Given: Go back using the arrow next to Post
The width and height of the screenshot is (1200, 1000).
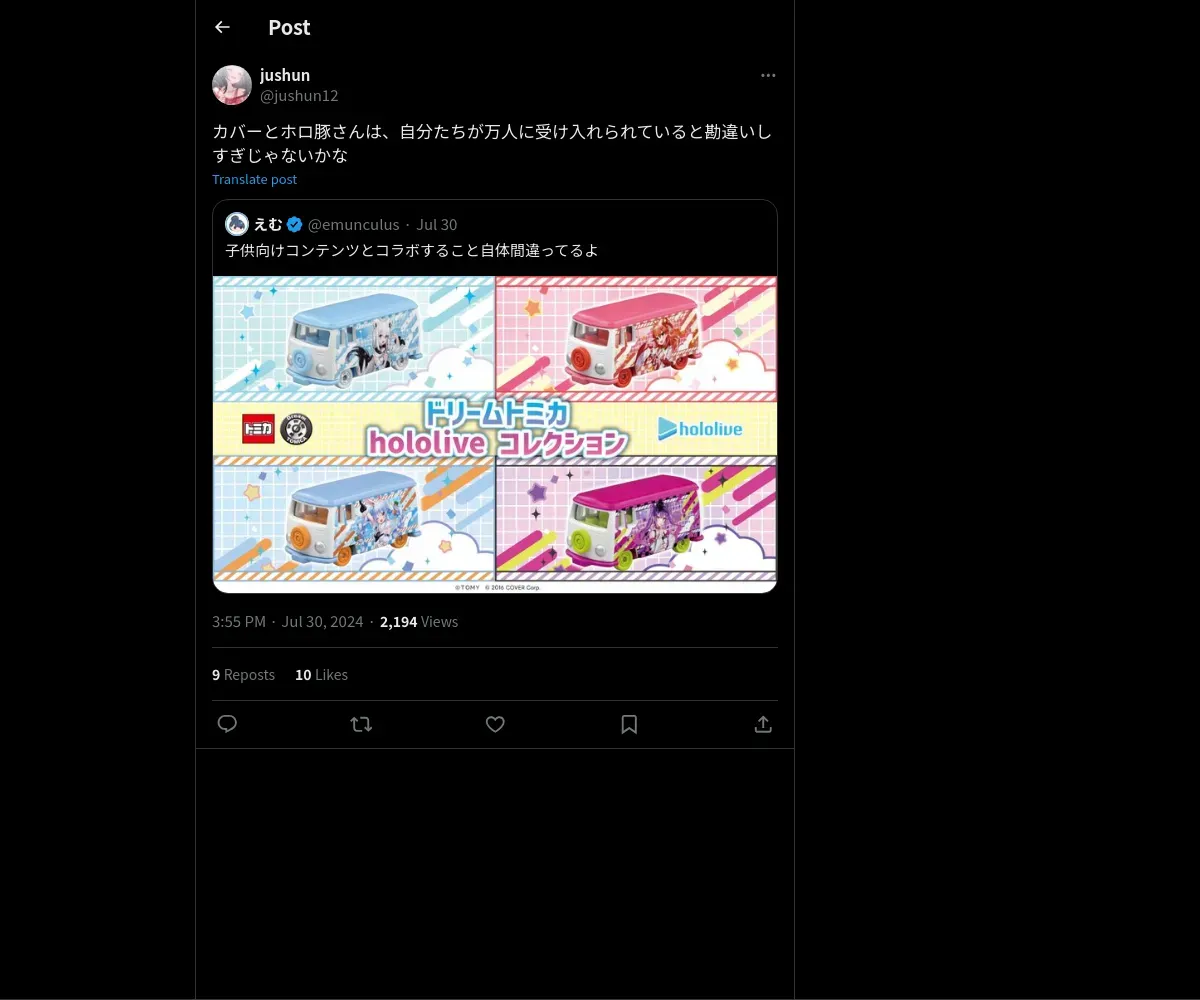Looking at the screenshot, I should tap(222, 27).
